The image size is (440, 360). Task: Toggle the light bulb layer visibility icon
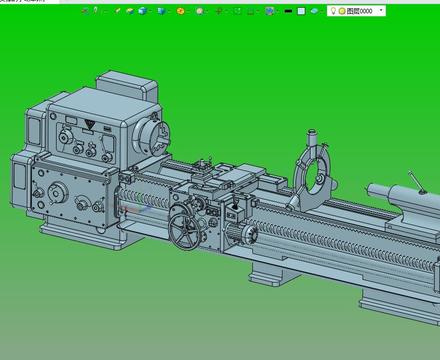click(333, 11)
